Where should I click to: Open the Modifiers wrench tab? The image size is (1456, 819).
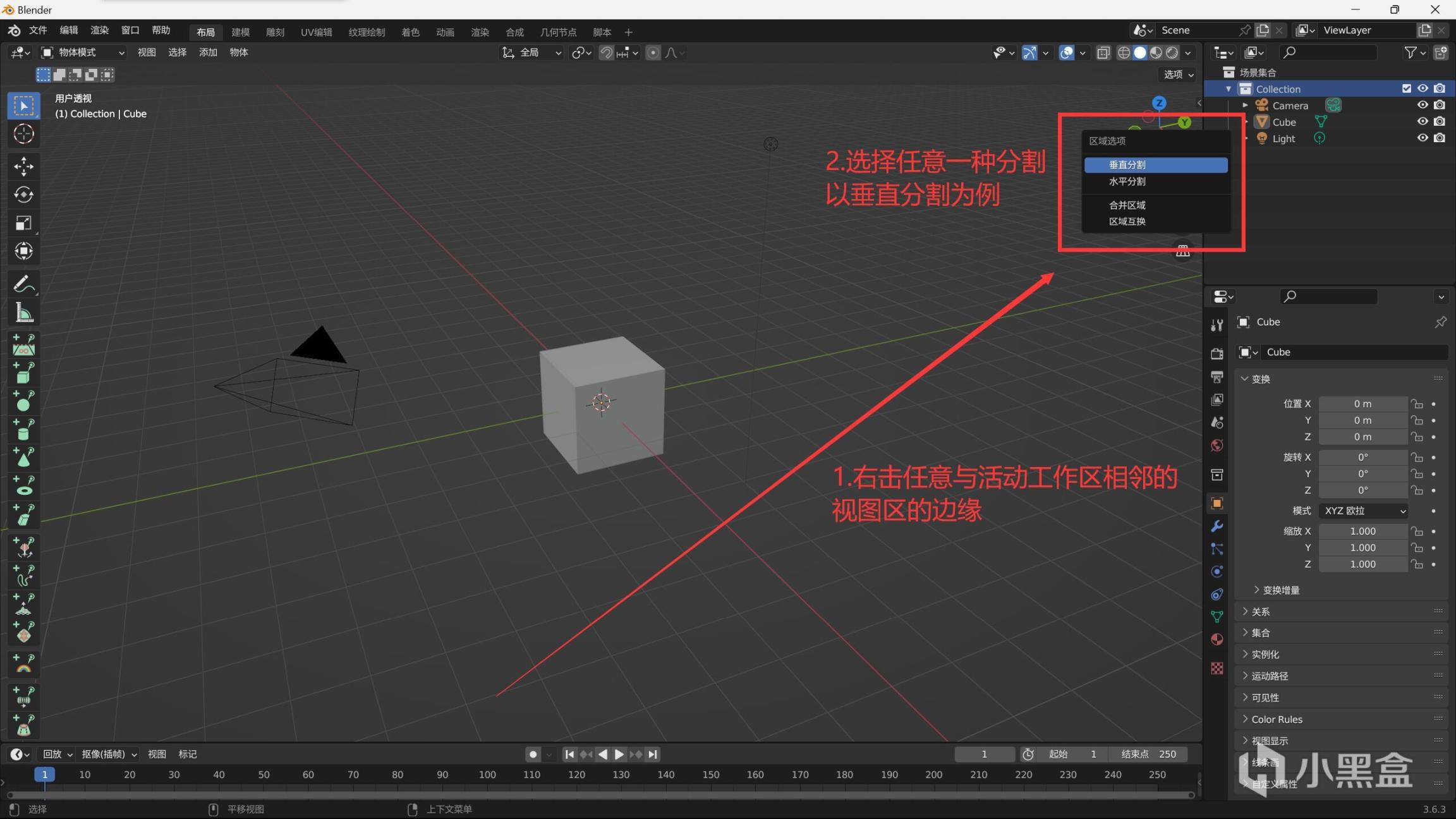coord(1216,526)
